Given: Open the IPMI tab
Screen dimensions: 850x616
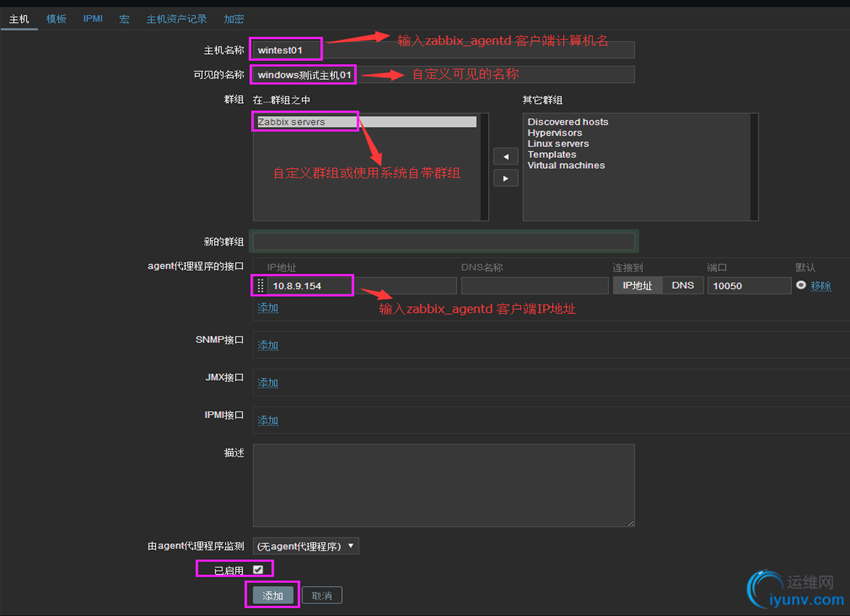Looking at the screenshot, I should click(x=93, y=19).
